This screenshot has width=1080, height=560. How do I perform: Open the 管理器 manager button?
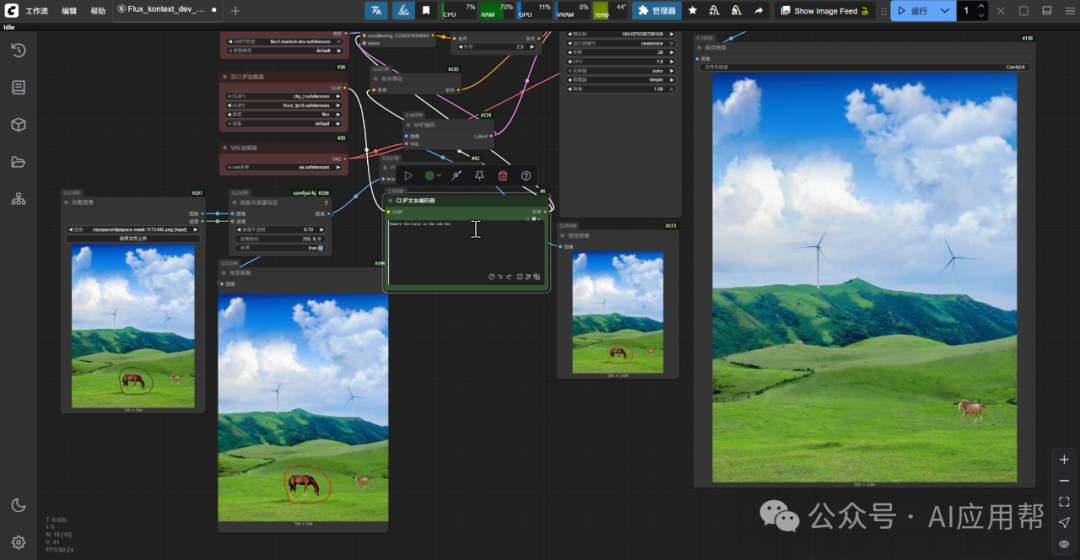pos(656,10)
